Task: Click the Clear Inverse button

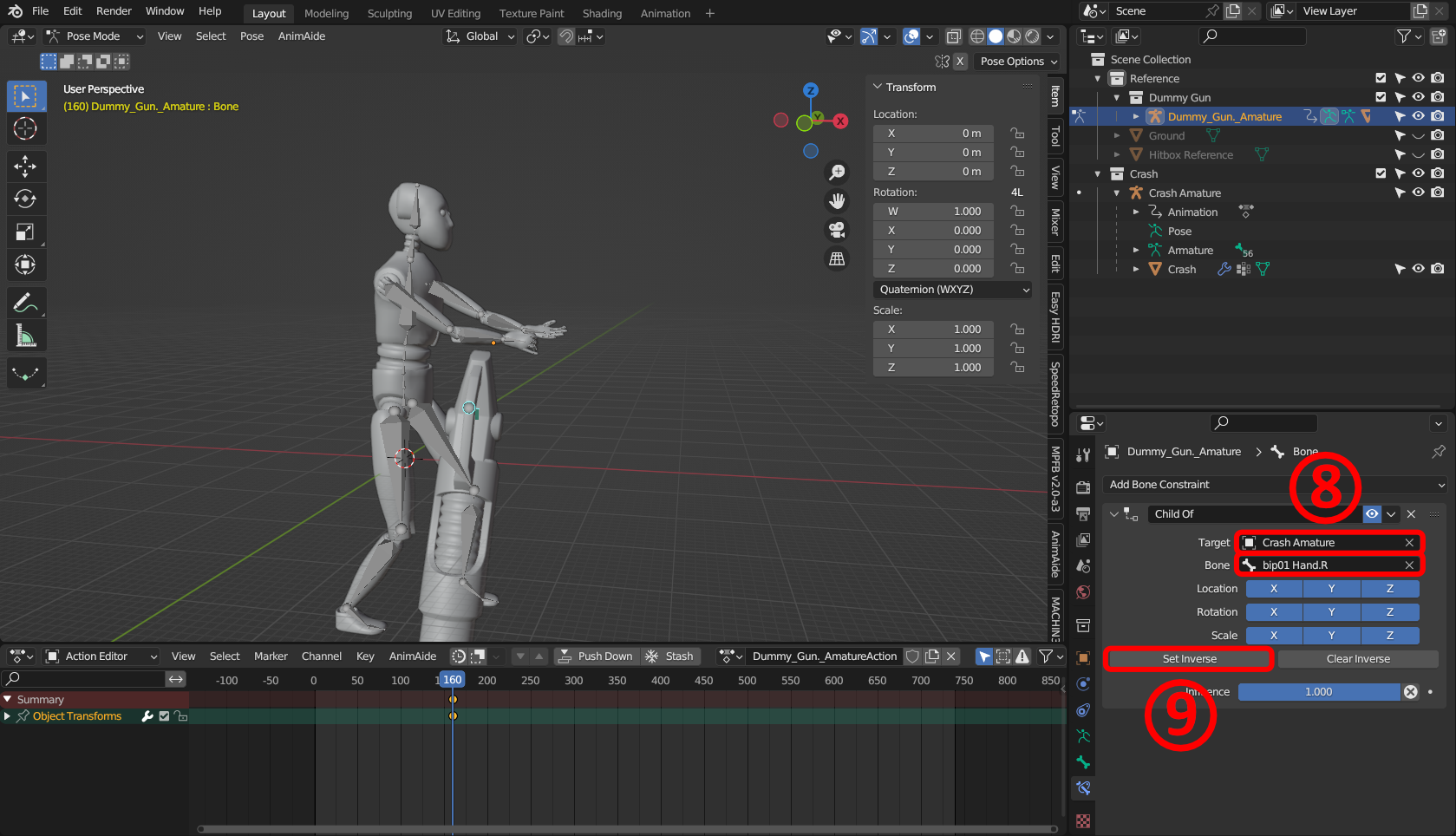Action: [x=1357, y=659]
